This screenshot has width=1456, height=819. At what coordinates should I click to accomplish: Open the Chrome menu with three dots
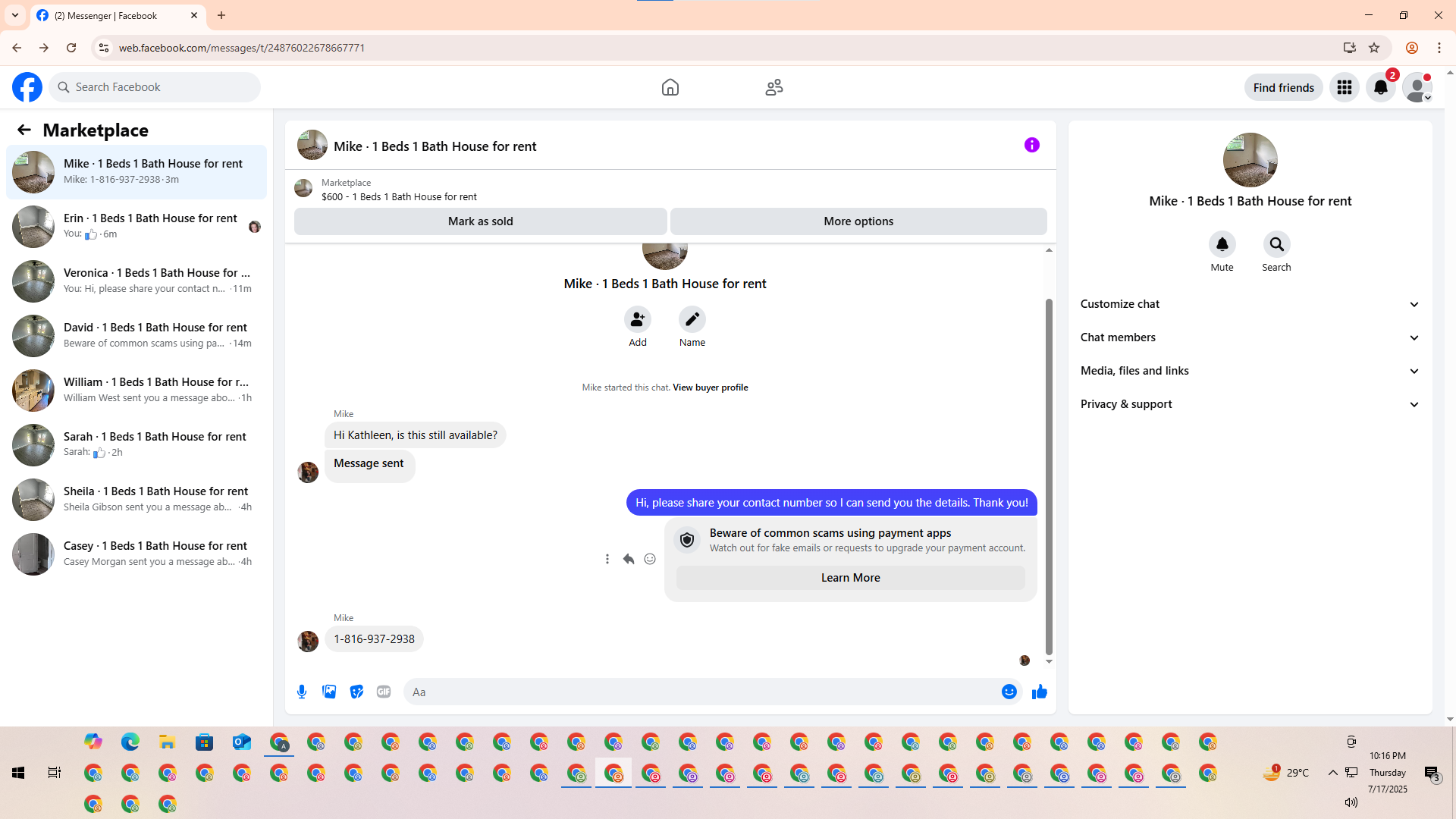[1439, 48]
